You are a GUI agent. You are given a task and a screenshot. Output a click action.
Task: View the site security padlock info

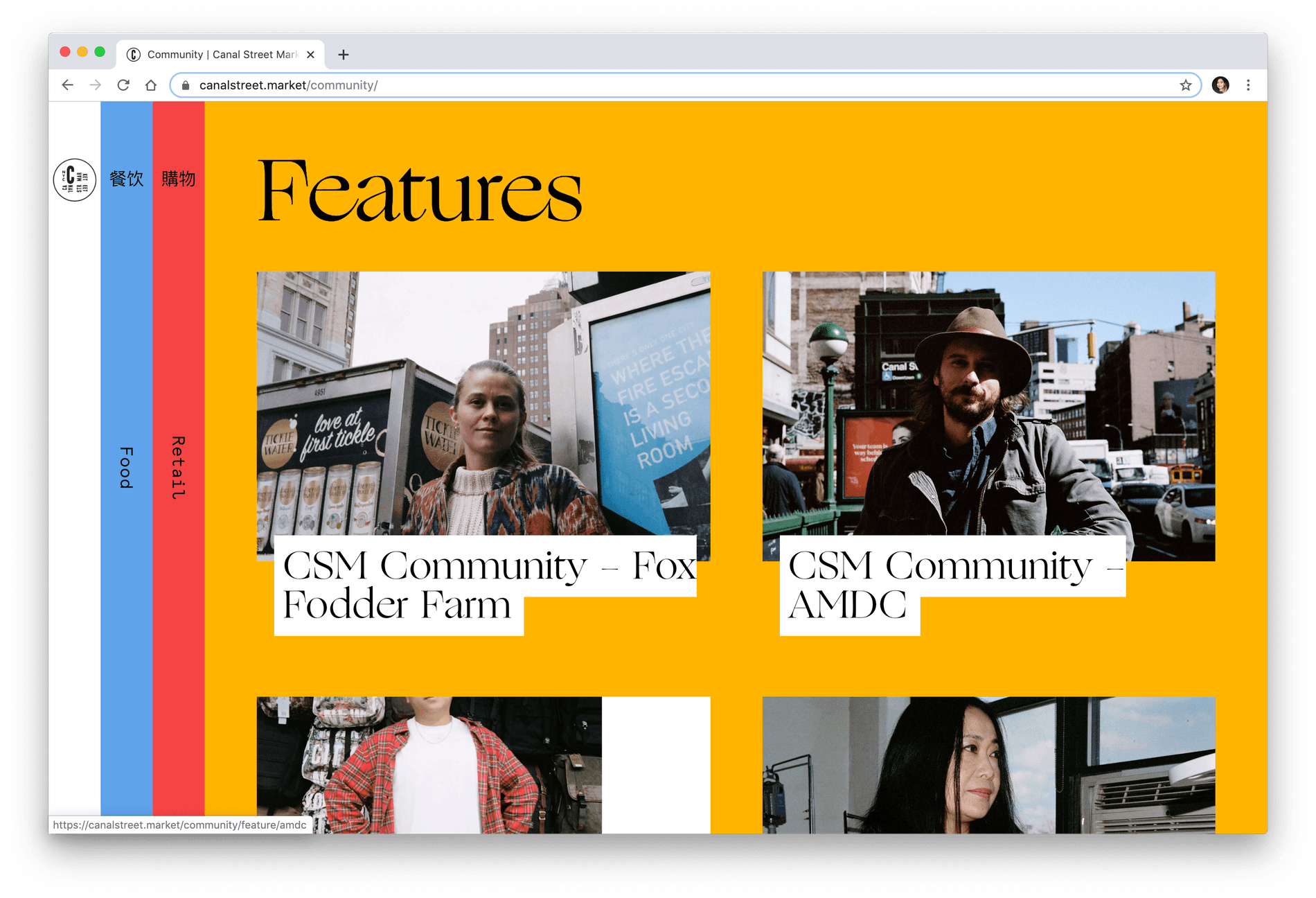pyautogui.click(x=186, y=85)
